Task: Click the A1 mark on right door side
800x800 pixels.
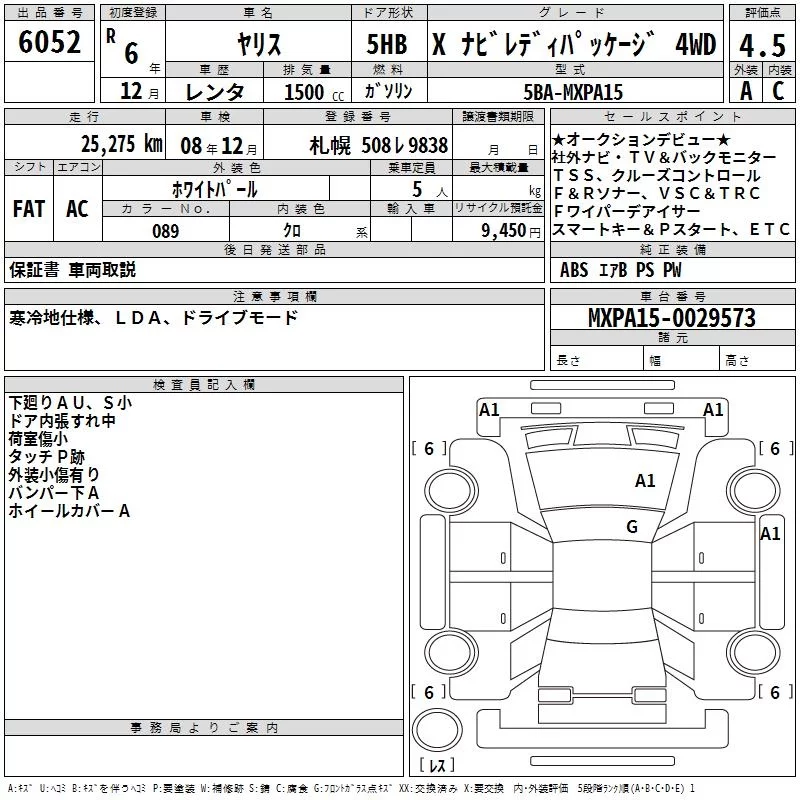Action: click(770, 534)
